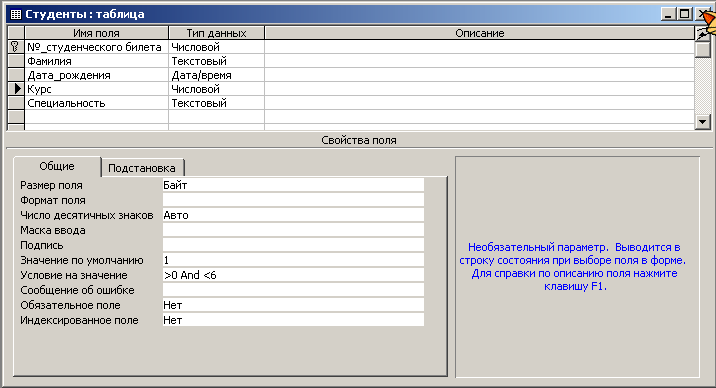The image size is (716, 388).
Task: Click the Формат поля input box
Action: point(293,200)
